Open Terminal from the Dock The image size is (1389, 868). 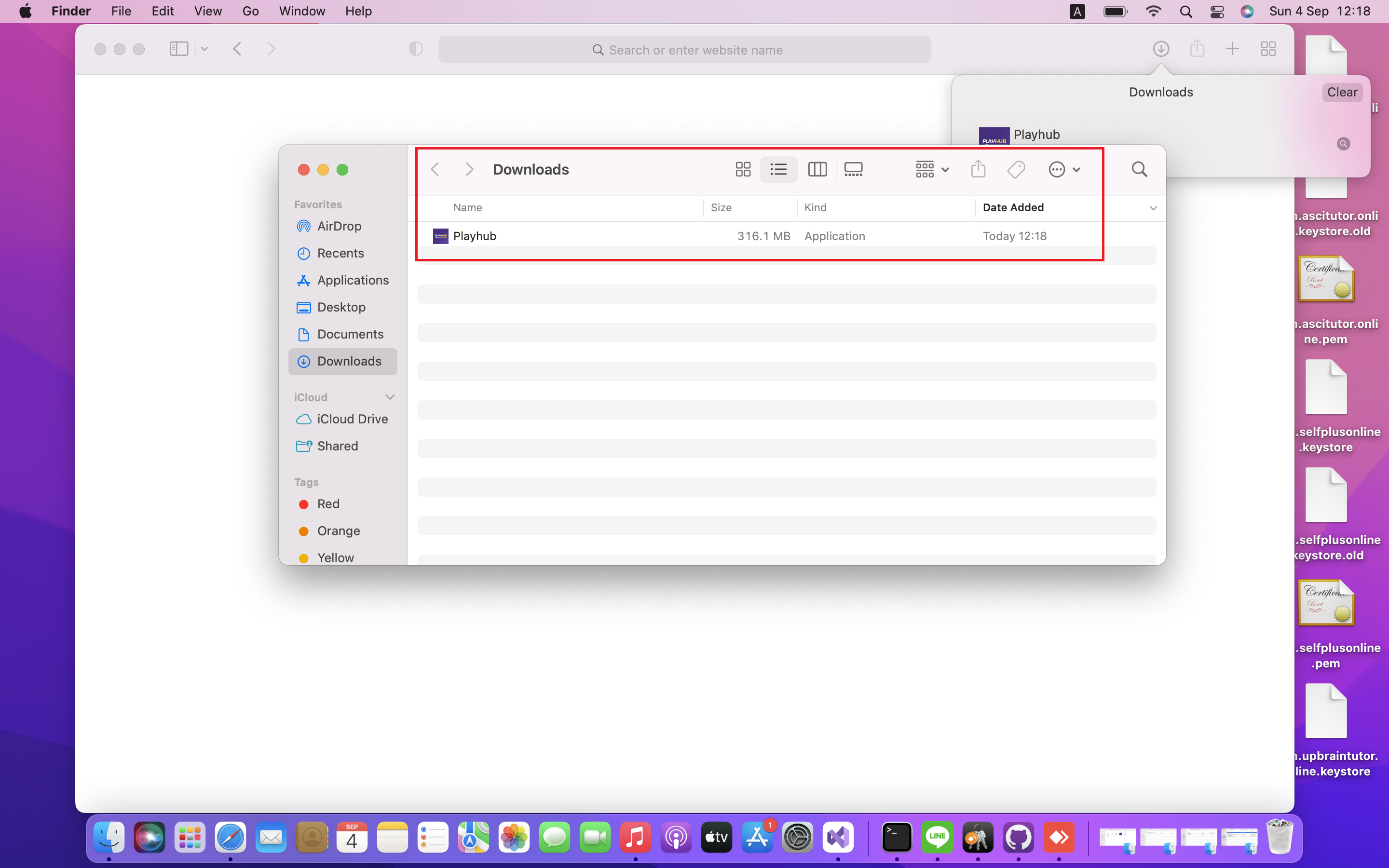897,838
